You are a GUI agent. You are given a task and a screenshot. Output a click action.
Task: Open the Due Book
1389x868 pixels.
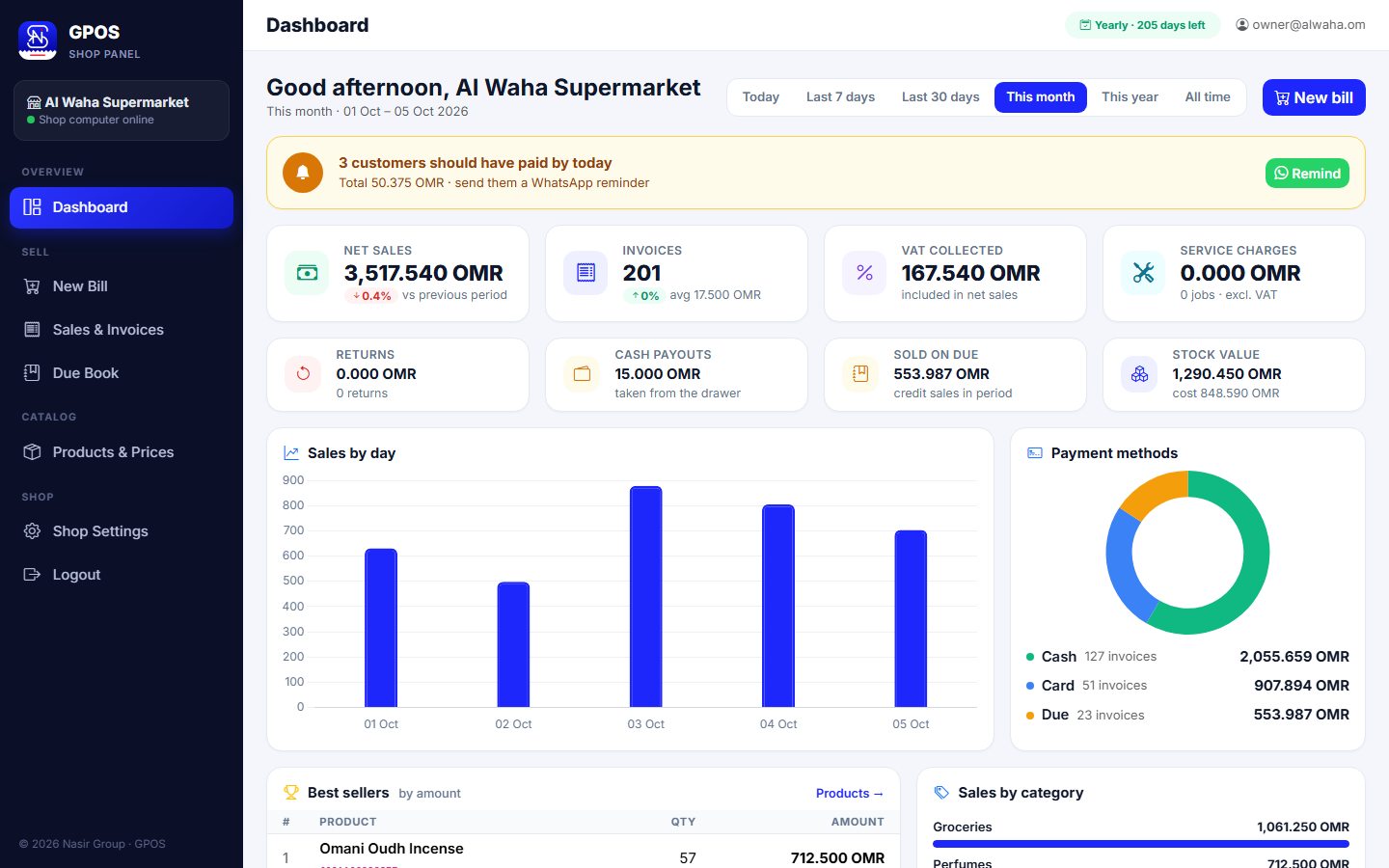tap(122, 373)
